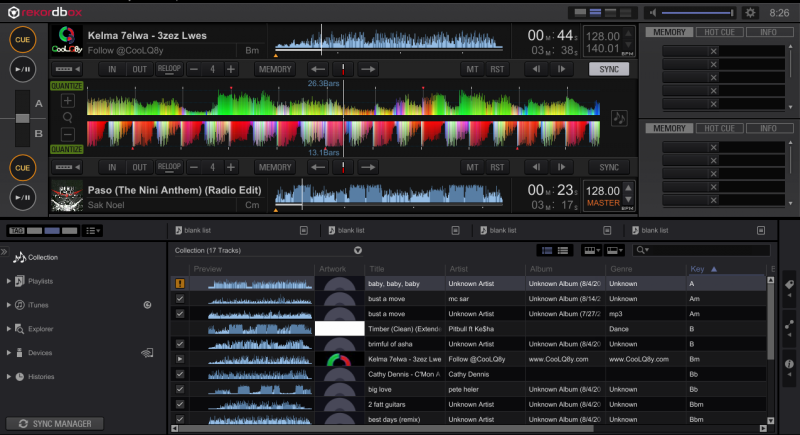Halve the loop length on deck A
800x435 pixels.
(193, 69)
